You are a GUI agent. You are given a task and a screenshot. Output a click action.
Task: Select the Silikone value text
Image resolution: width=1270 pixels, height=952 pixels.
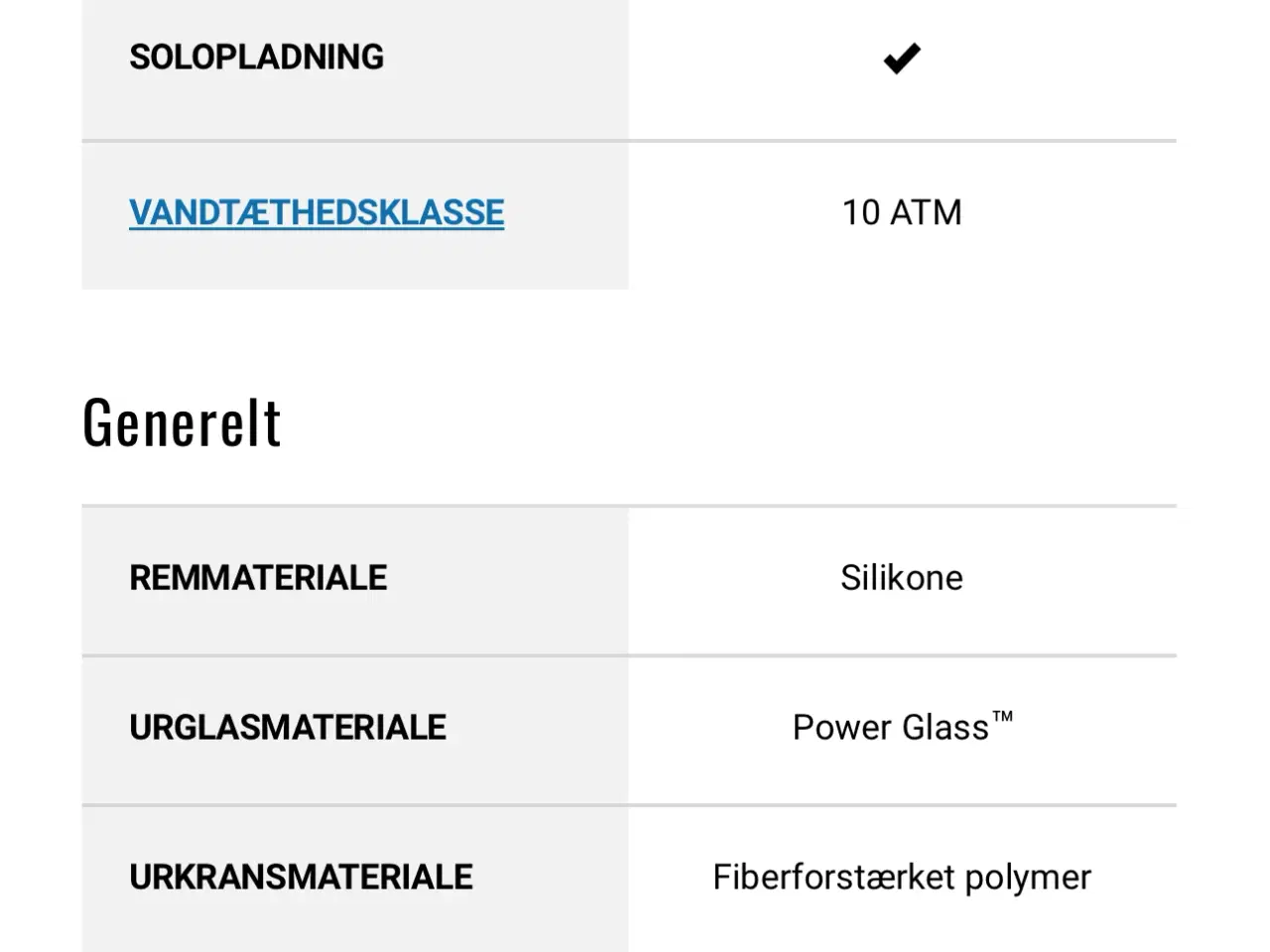901,578
